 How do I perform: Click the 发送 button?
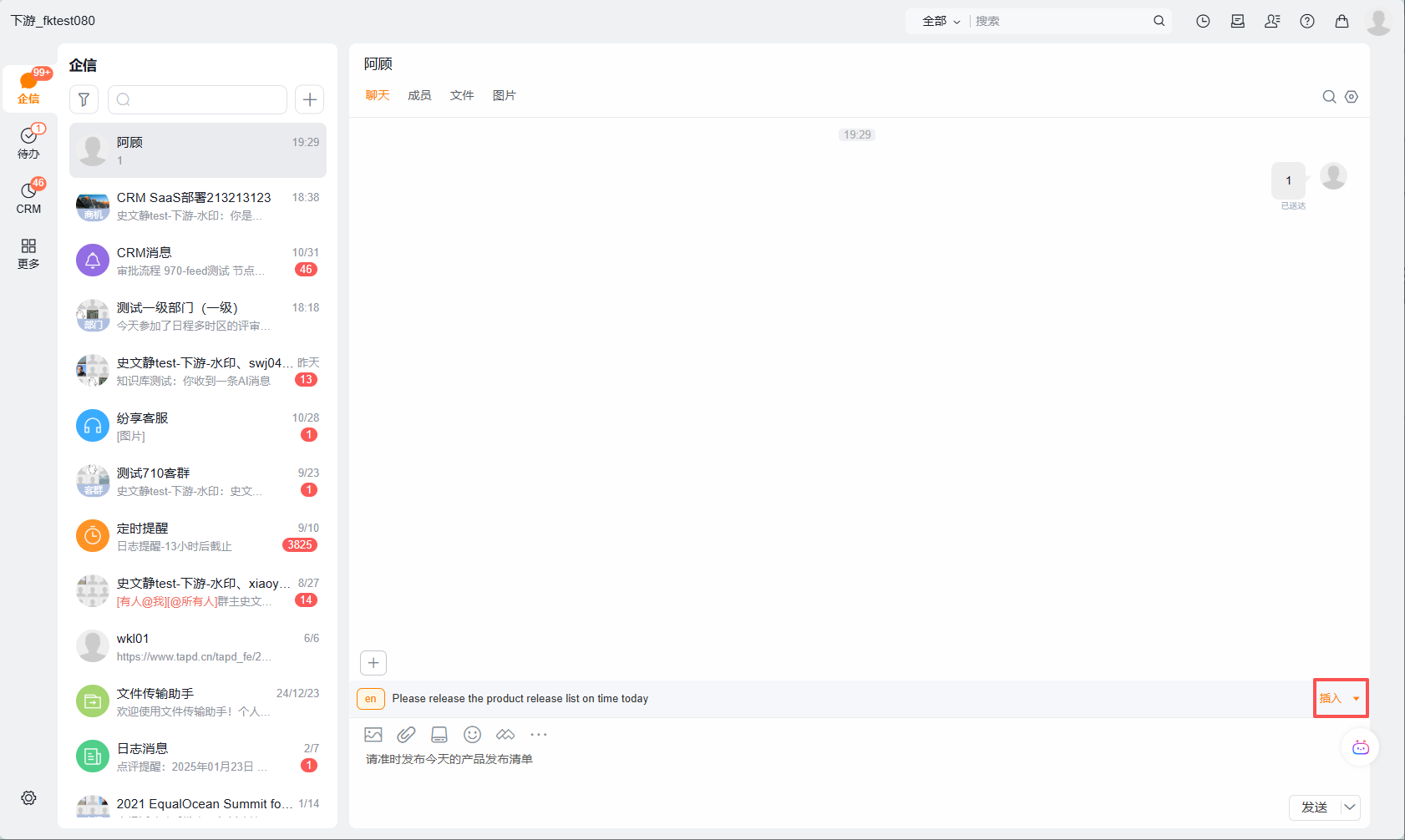1315,807
